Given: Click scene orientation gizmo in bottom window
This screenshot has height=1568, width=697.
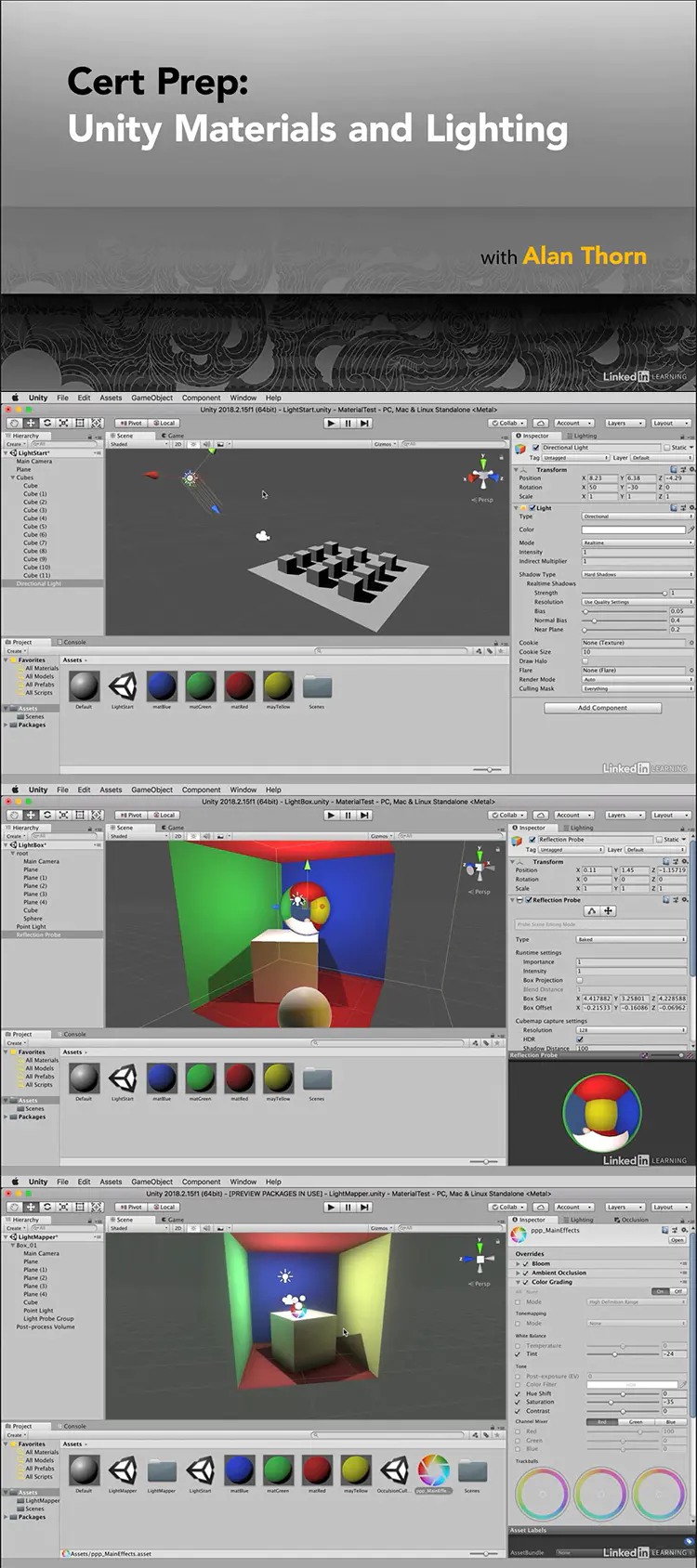Looking at the screenshot, I should 480,1261.
